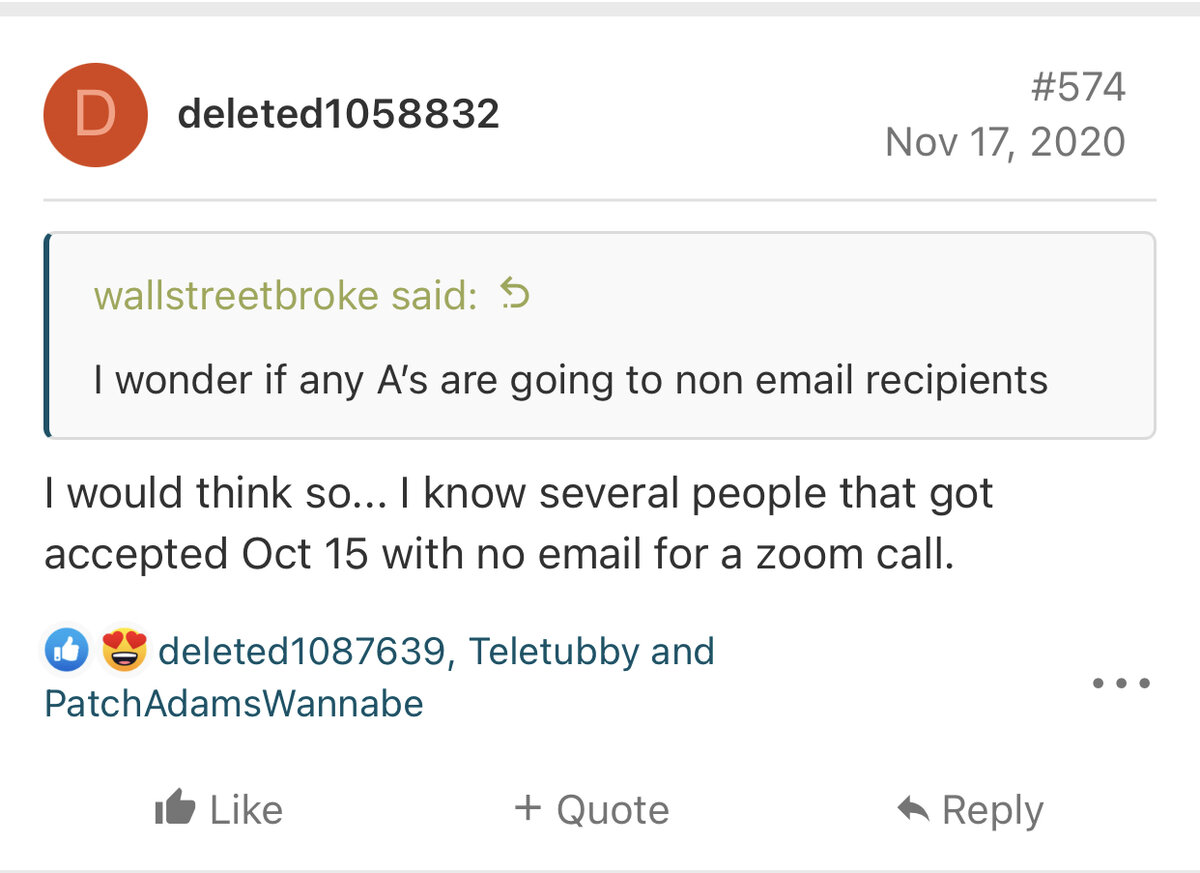The height and width of the screenshot is (873, 1200).
Task: Open deleted1087639 in the reactions list
Action: click(x=300, y=652)
